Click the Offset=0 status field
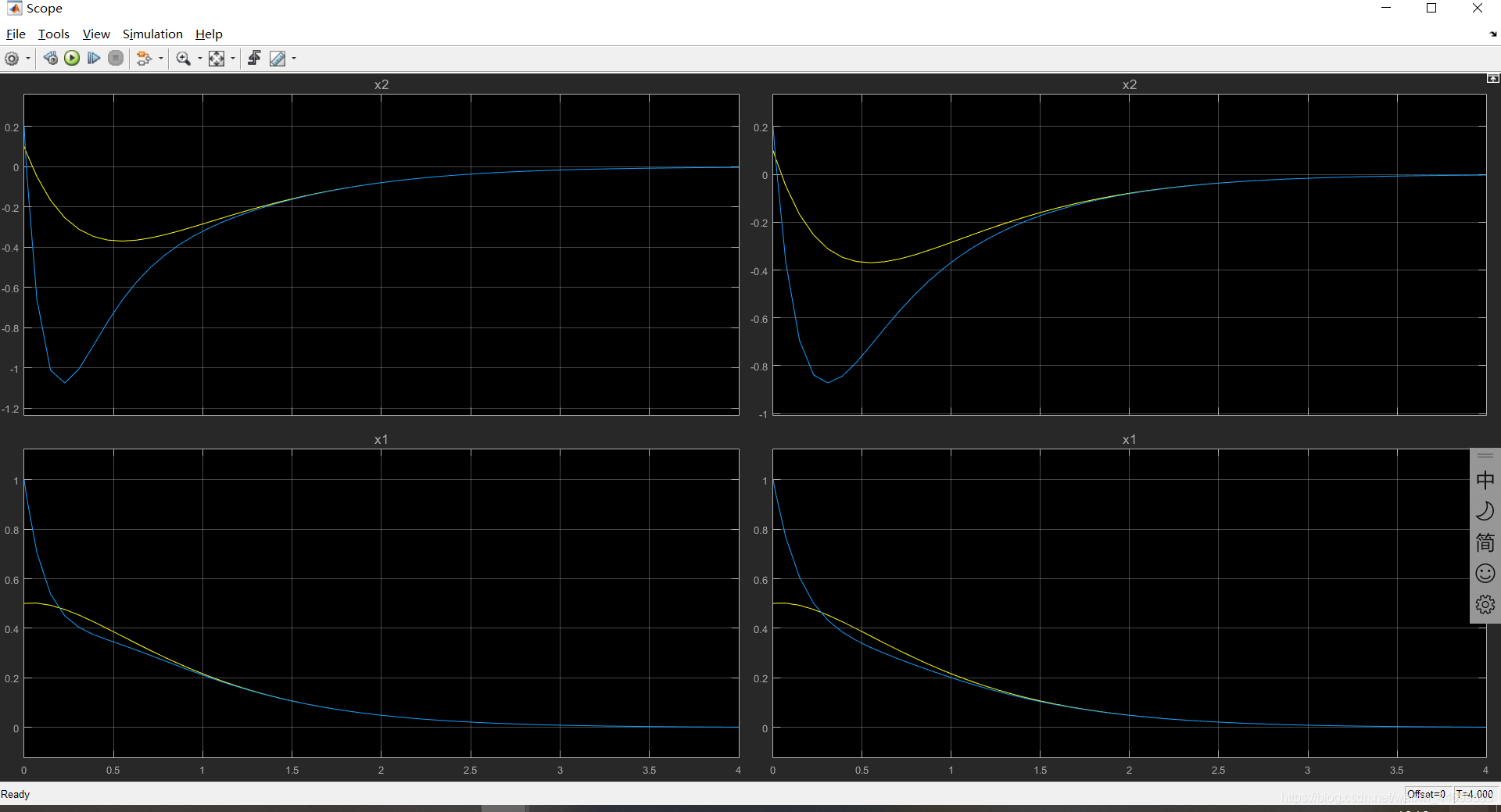This screenshot has width=1501, height=812. tap(1427, 794)
